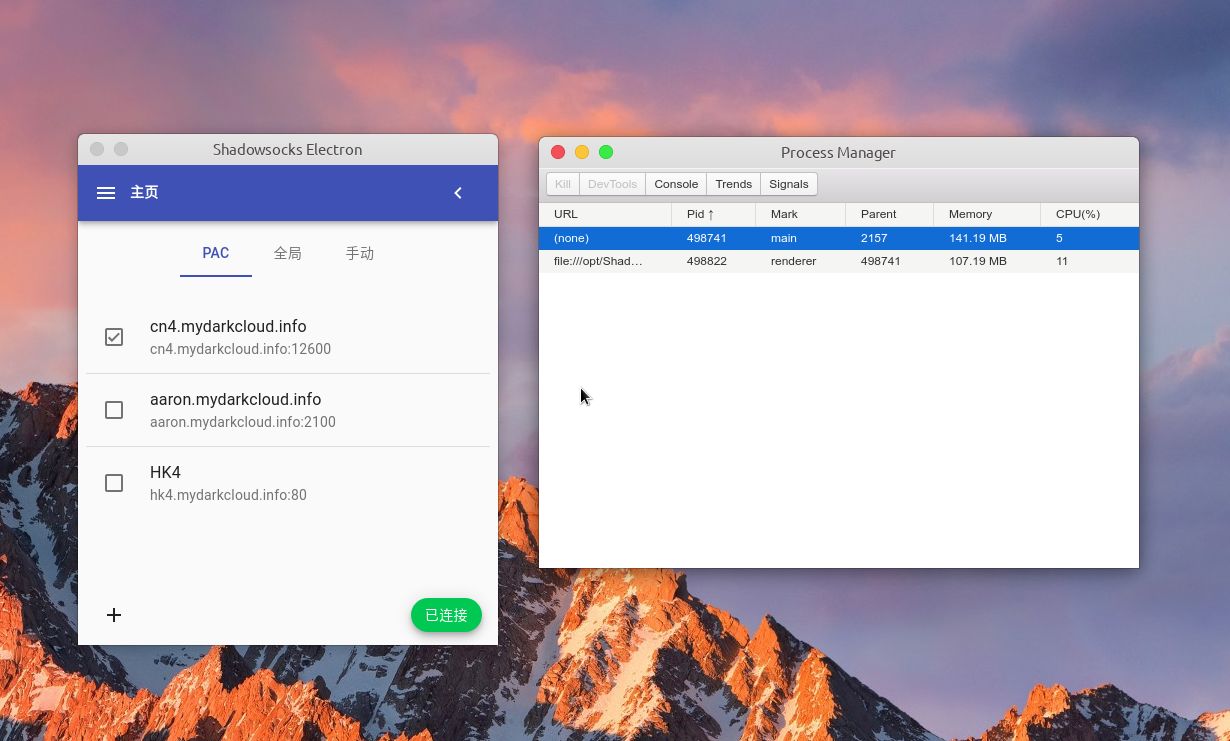Uncheck the cn4.mydarkcloud.info server checkbox

[114, 337]
